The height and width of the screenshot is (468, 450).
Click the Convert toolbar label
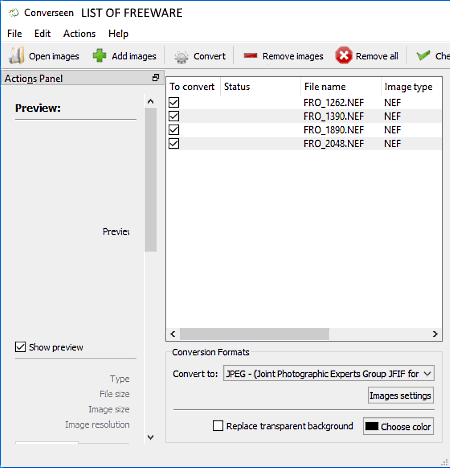209,56
